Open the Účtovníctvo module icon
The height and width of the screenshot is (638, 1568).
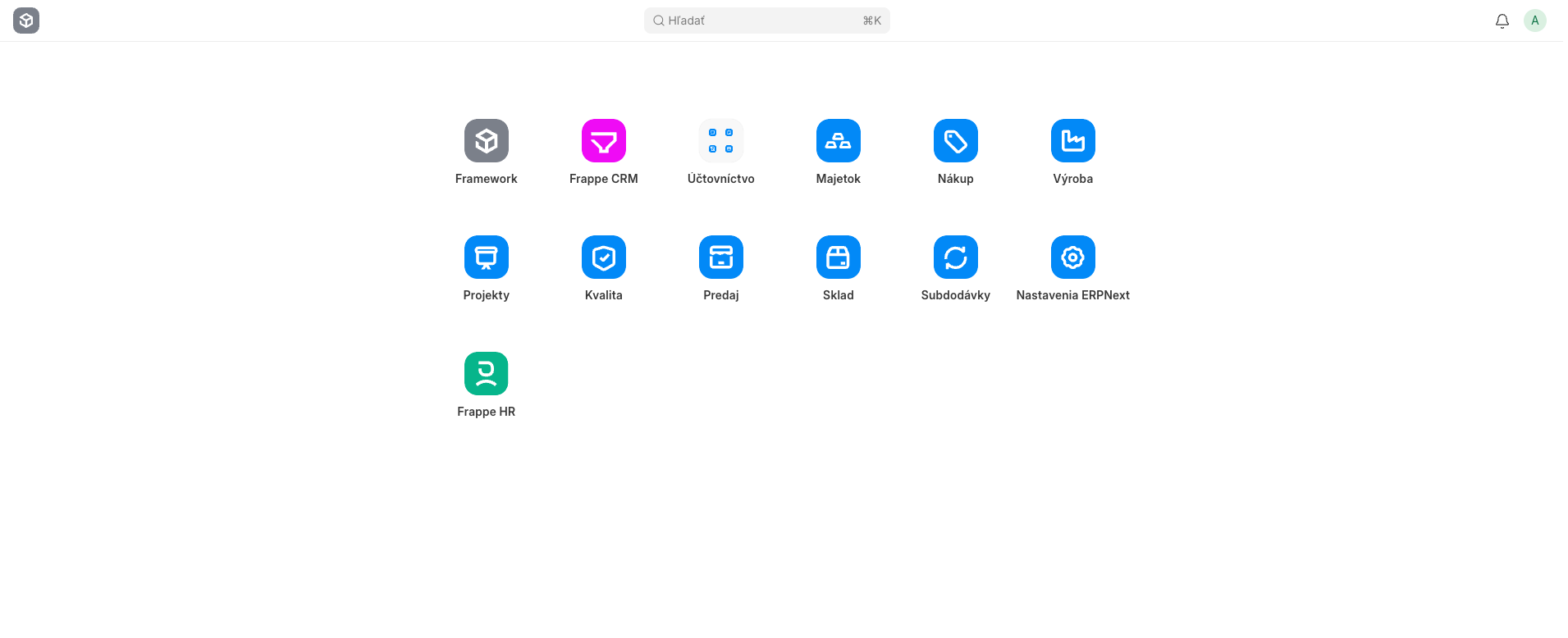(x=720, y=141)
